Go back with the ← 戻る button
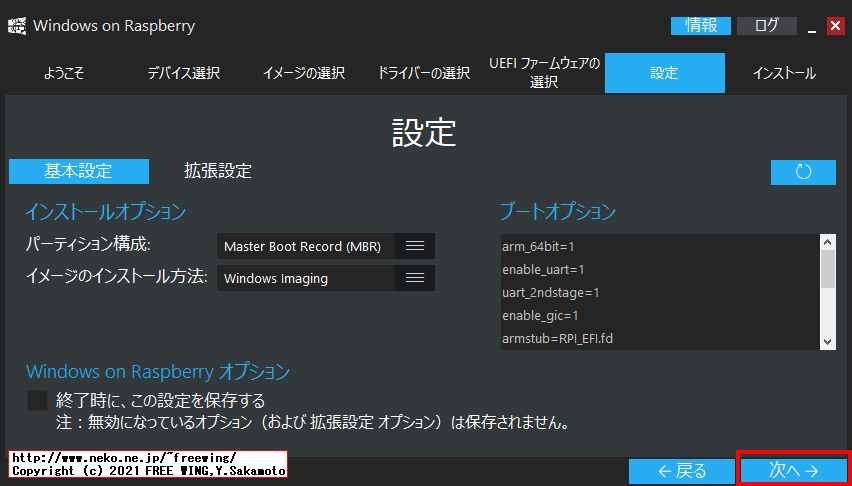 [x=681, y=471]
